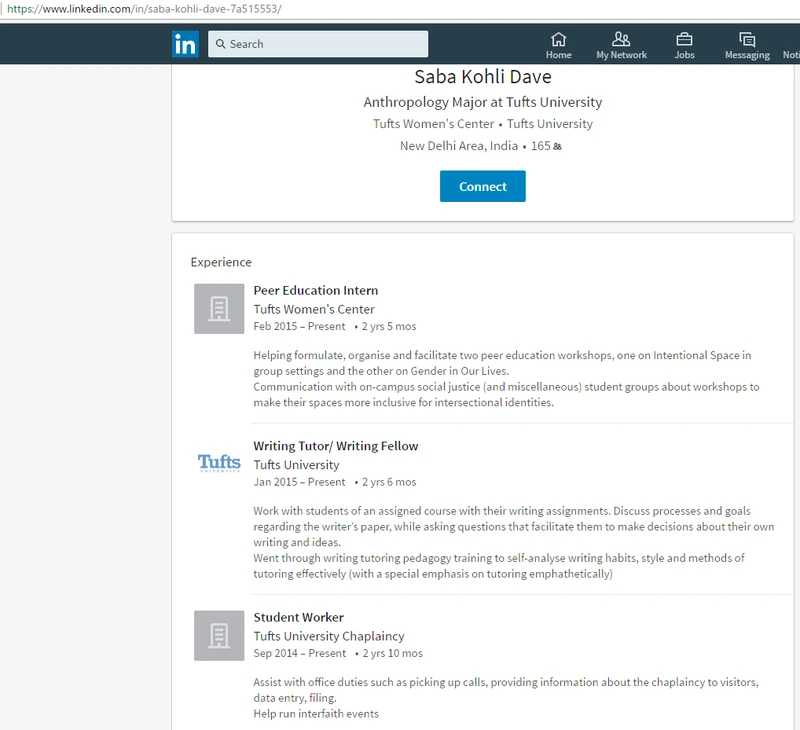Click the description line starting 'Assist with office duties'
This screenshot has width=800, height=730.
click(506, 682)
